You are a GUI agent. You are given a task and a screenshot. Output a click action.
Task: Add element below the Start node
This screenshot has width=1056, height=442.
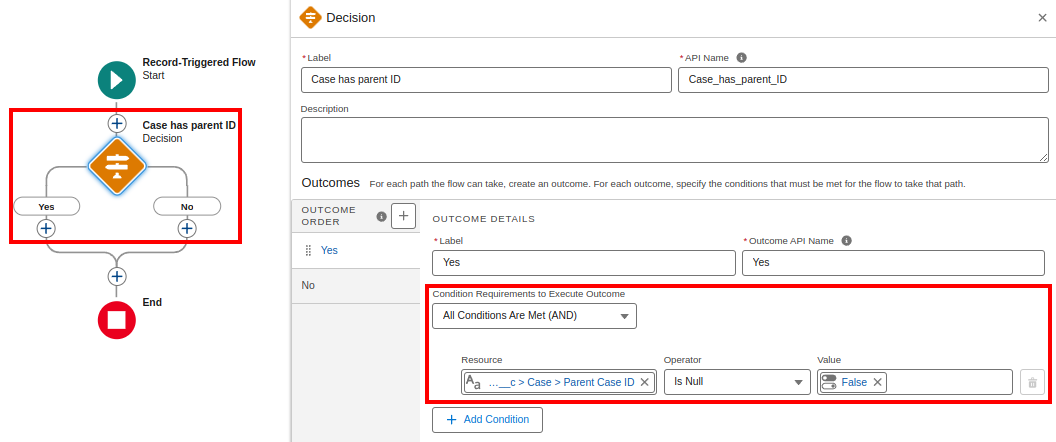tap(117, 123)
